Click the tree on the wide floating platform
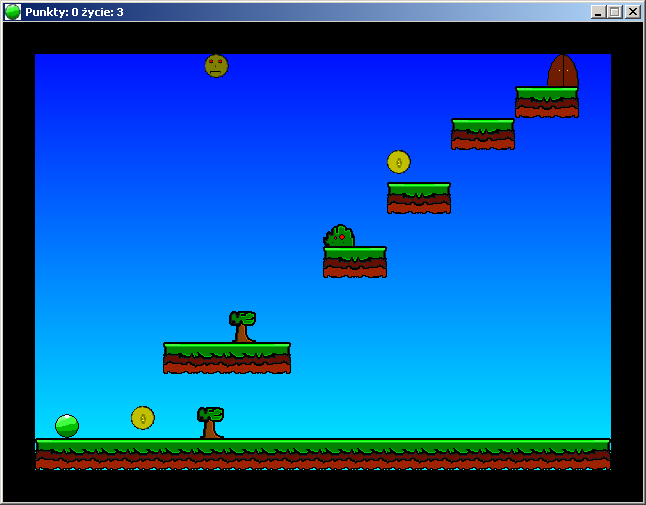This screenshot has height=505, width=646. click(242, 326)
